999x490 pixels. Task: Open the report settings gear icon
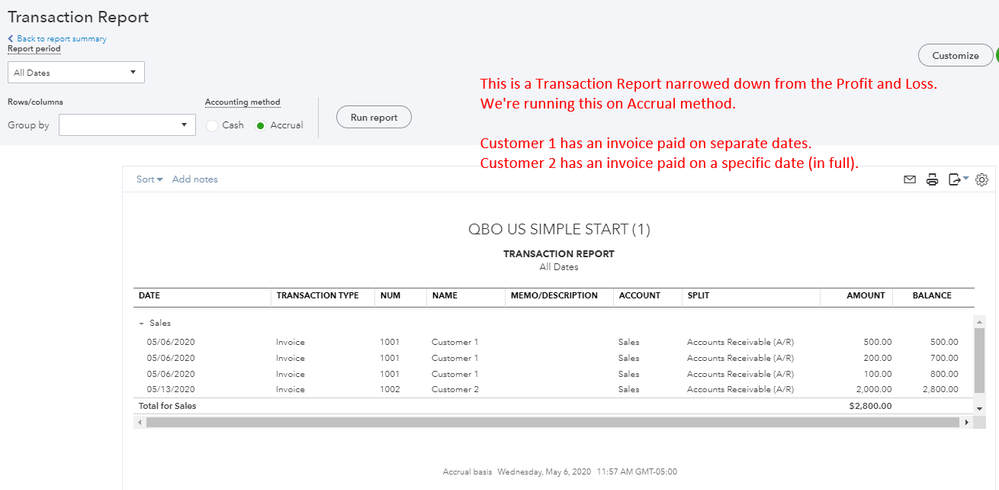(982, 180)
